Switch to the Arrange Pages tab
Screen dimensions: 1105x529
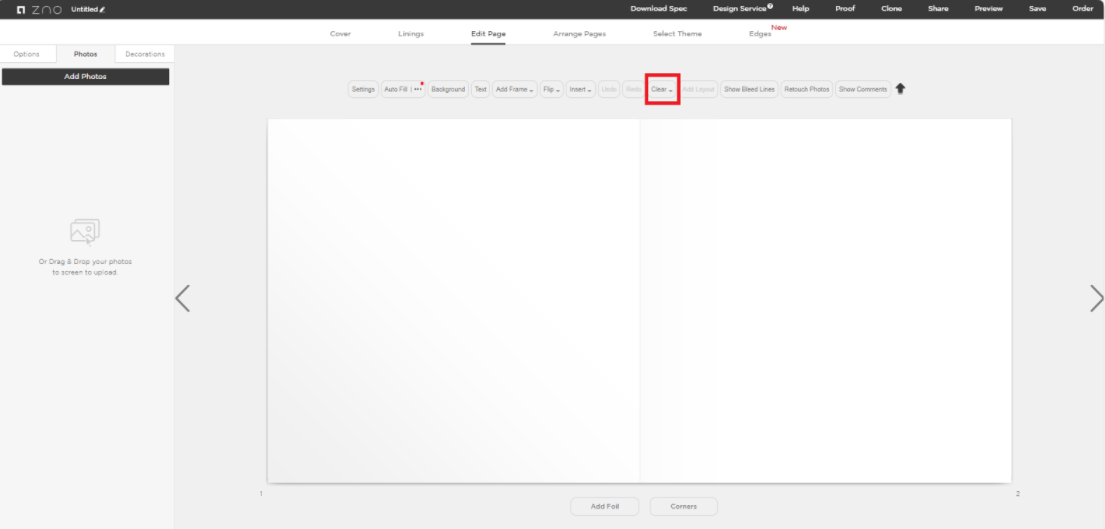pos(579,34)
